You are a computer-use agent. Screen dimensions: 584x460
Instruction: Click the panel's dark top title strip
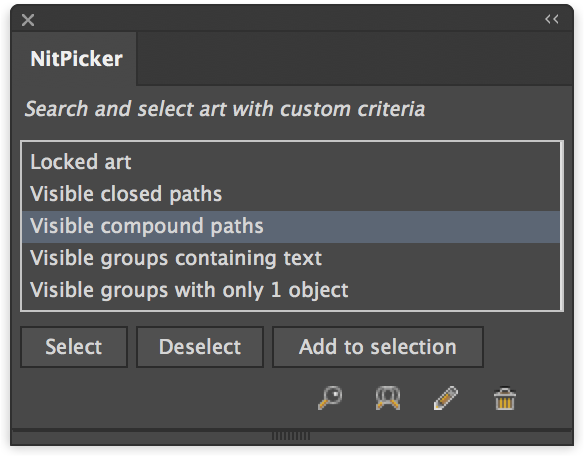point(291,19)
